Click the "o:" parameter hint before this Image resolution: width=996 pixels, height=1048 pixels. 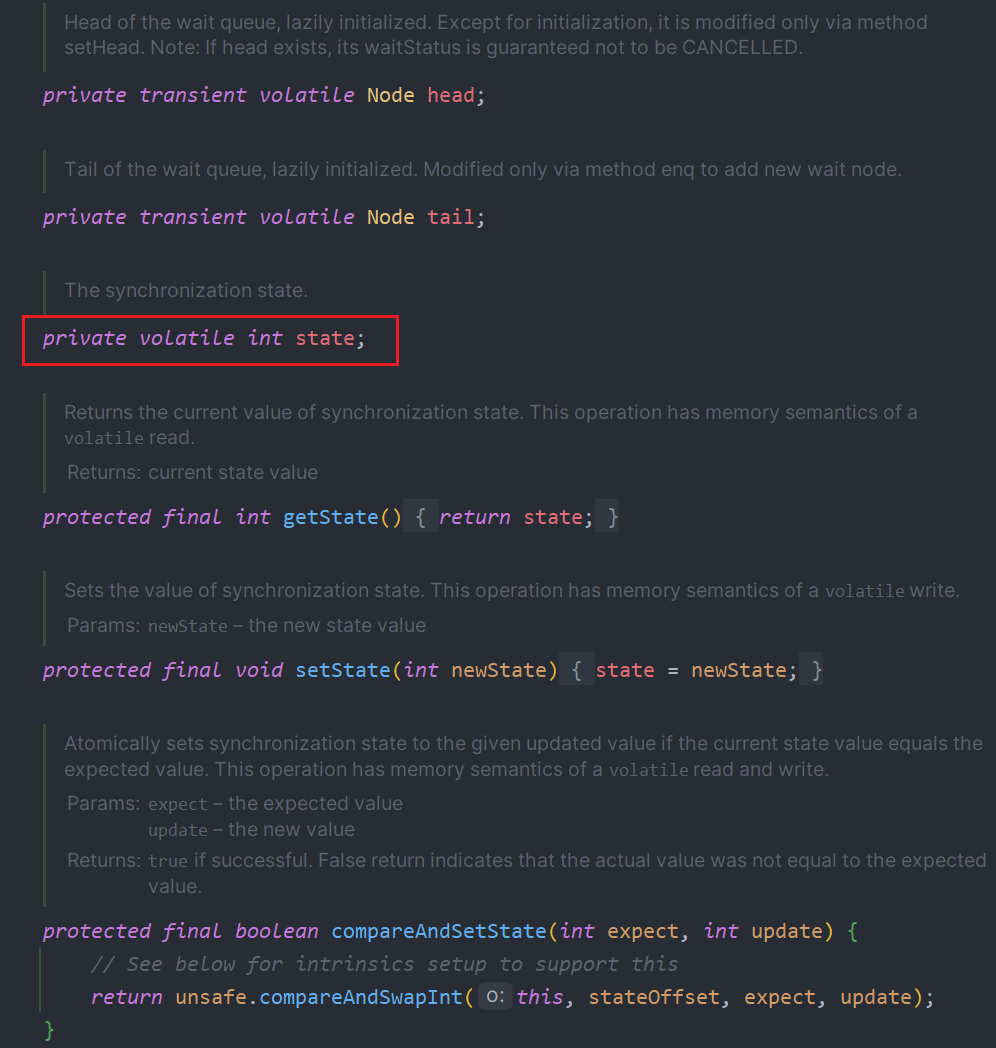tap(495, 997)
